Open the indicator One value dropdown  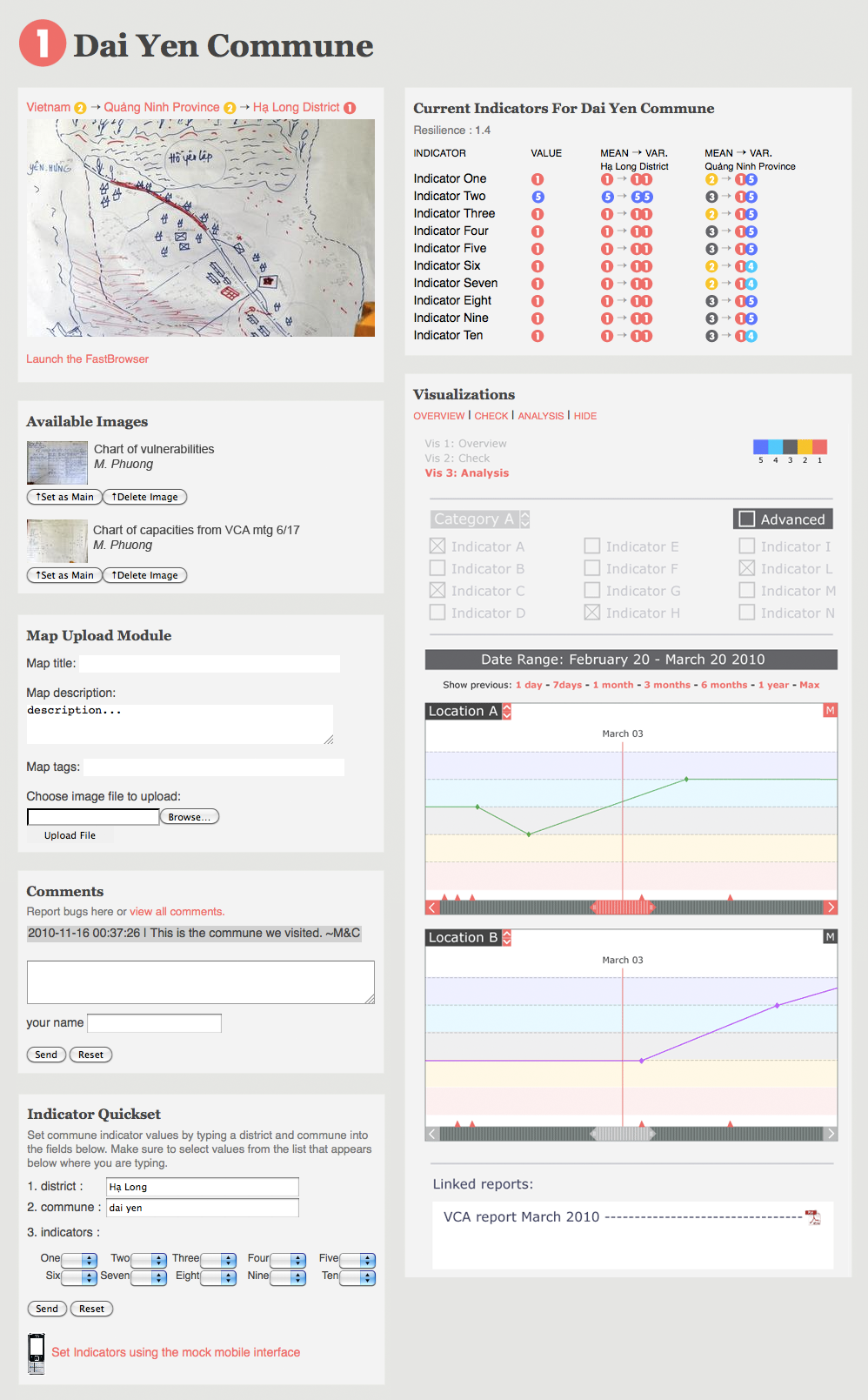pos(79,1260)
